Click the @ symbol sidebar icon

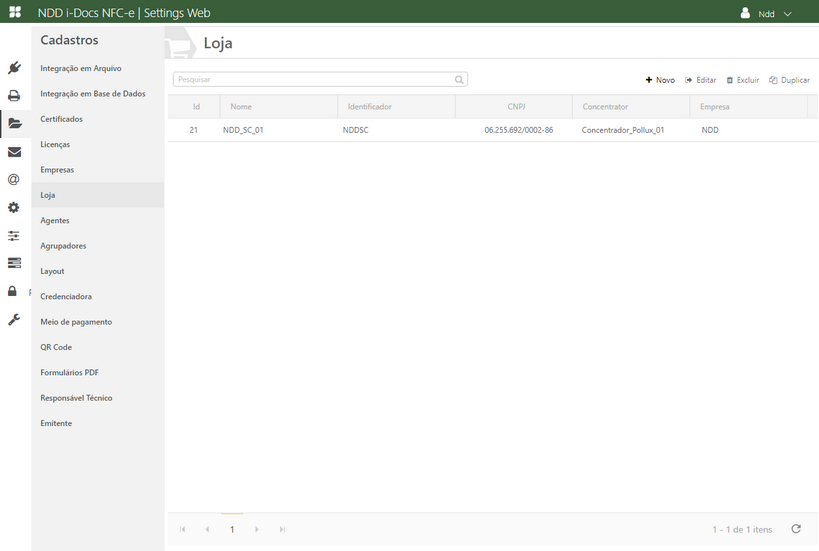[14, 180]
